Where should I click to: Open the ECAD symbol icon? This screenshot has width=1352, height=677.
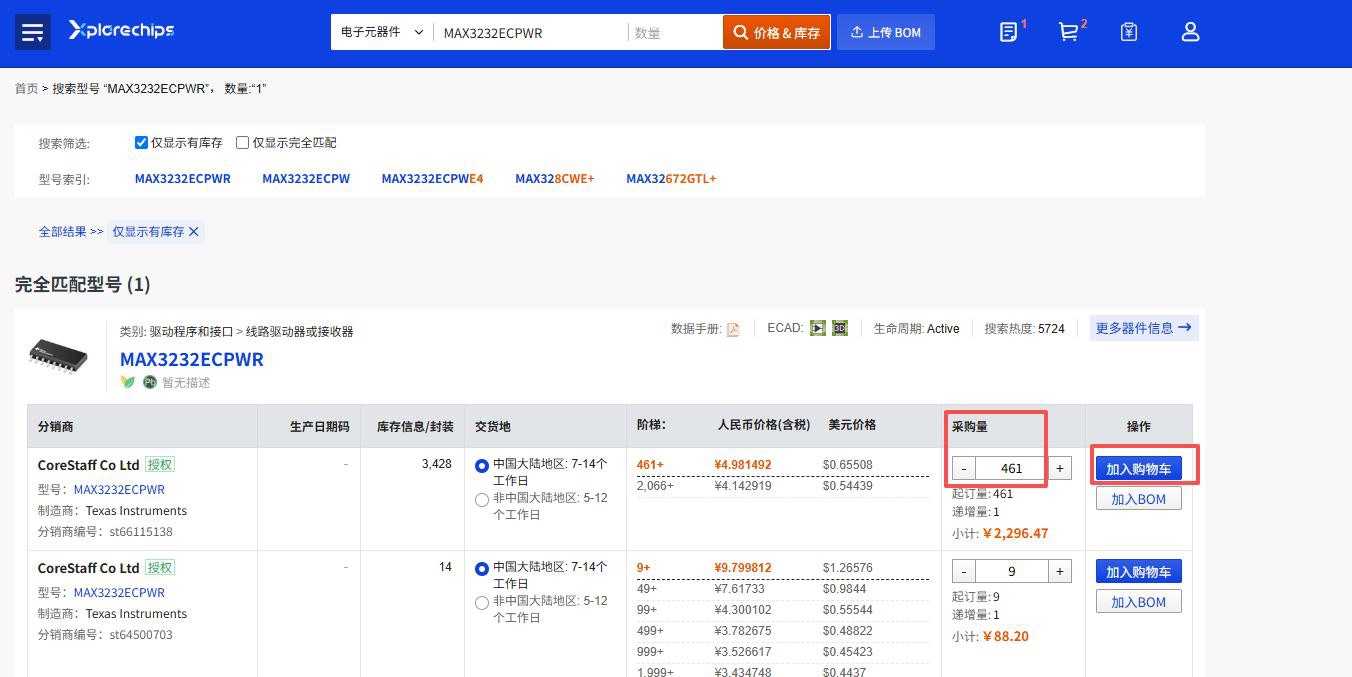click(x=818, y=328)
